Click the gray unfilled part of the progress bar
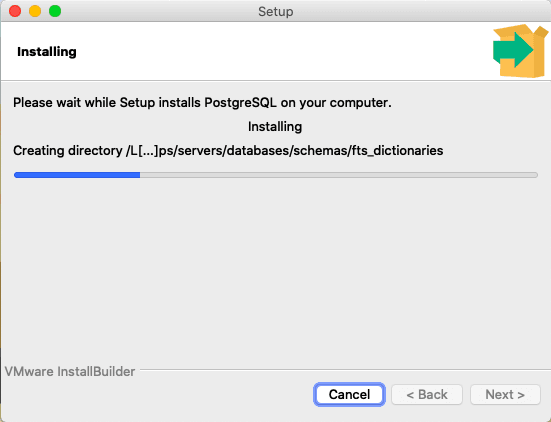The height and width of the screenshot is (422, 551). click(339, 175)
